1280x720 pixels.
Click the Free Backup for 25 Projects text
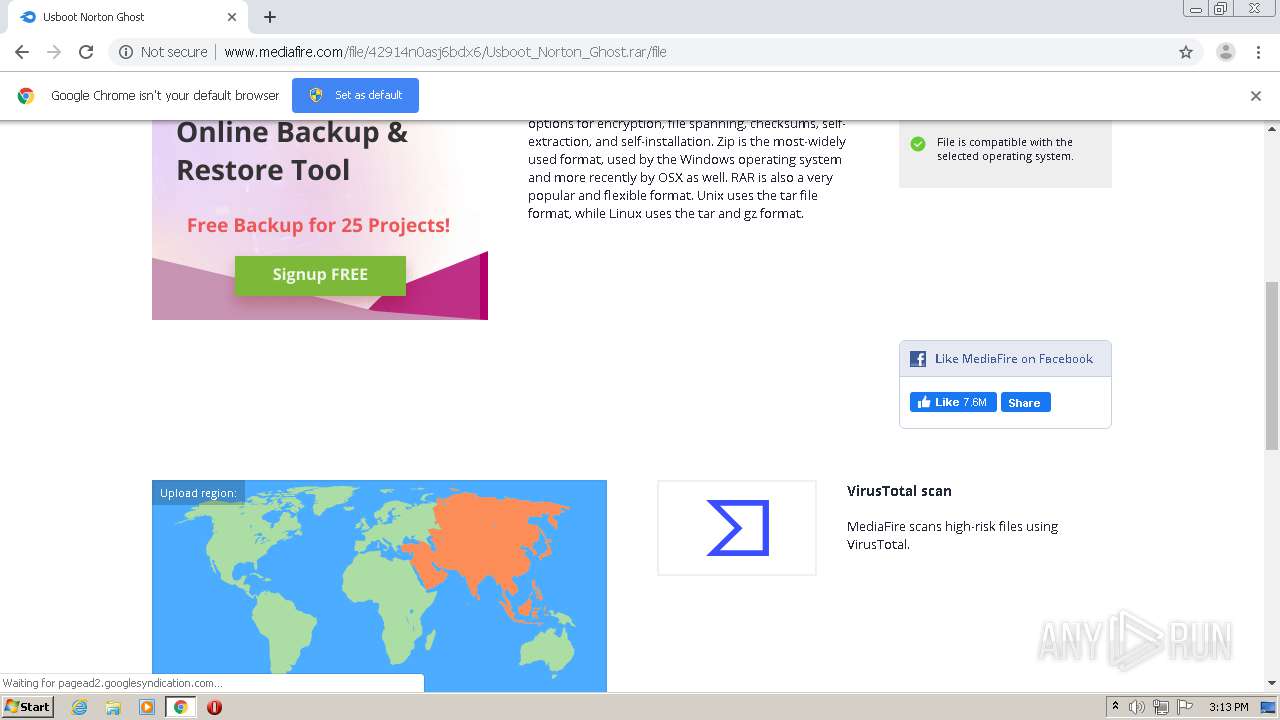318,225
